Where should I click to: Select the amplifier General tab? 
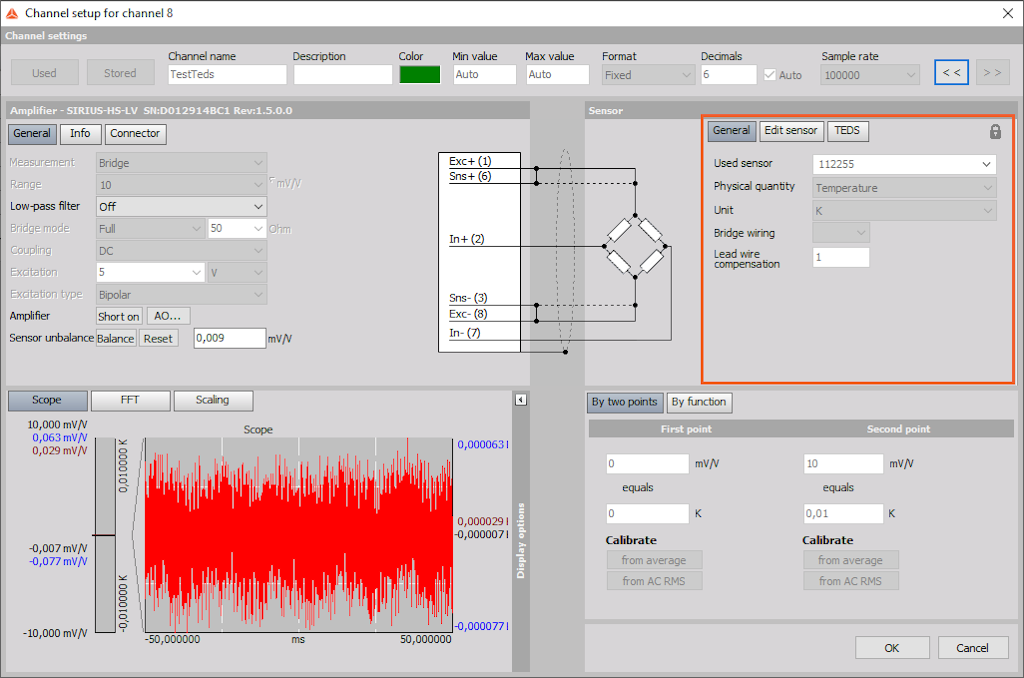(x=32, y=134)
